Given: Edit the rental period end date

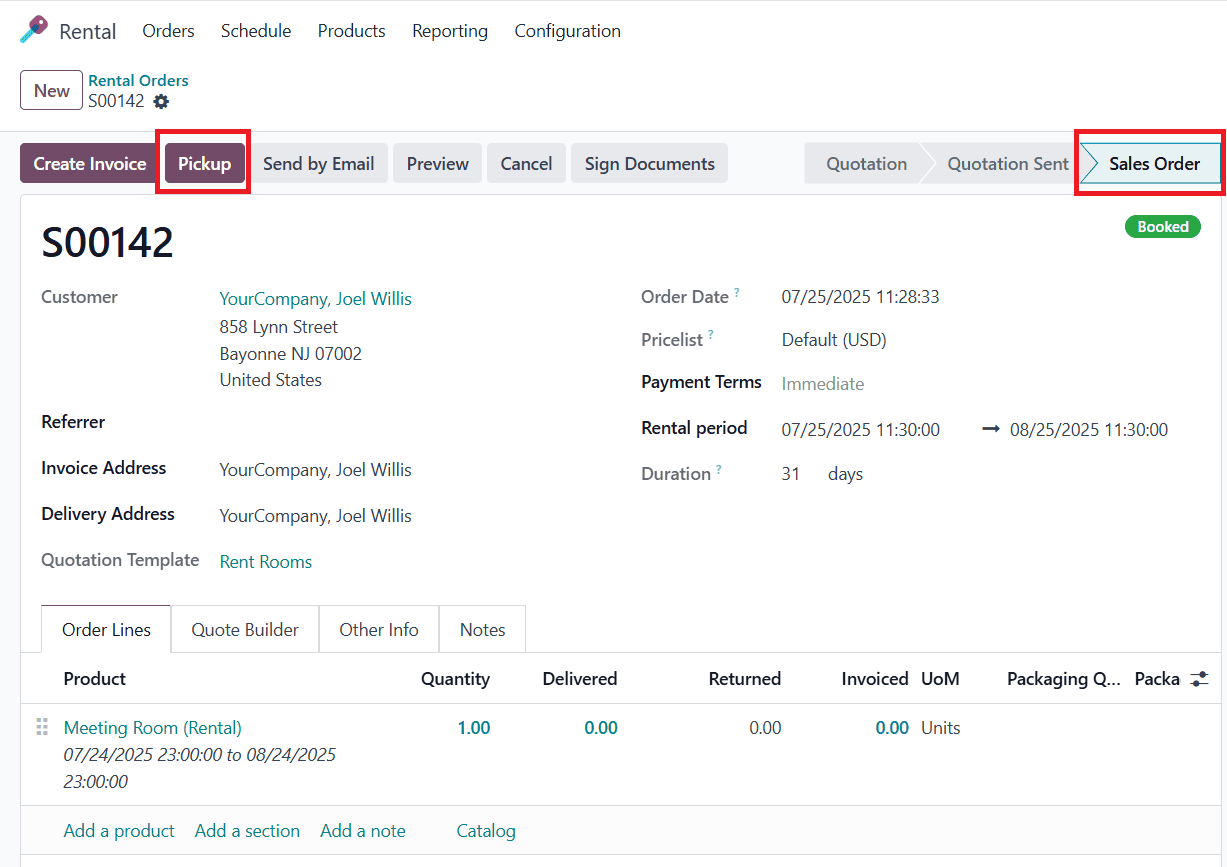Looking at the screenshot, I should pos(1088,430).
